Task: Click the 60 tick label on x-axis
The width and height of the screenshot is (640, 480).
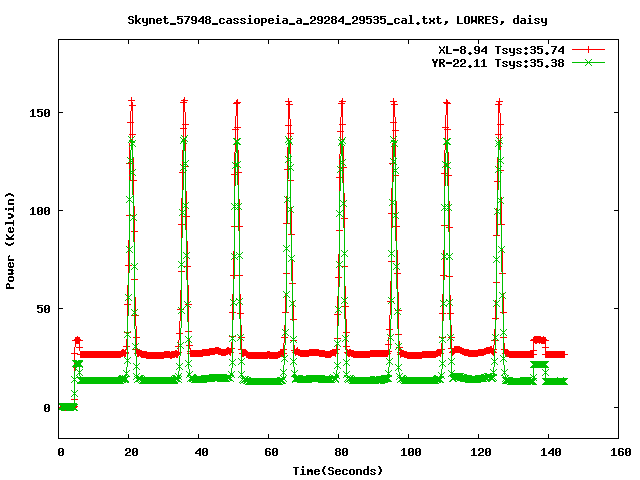Action: pos(271,452)
